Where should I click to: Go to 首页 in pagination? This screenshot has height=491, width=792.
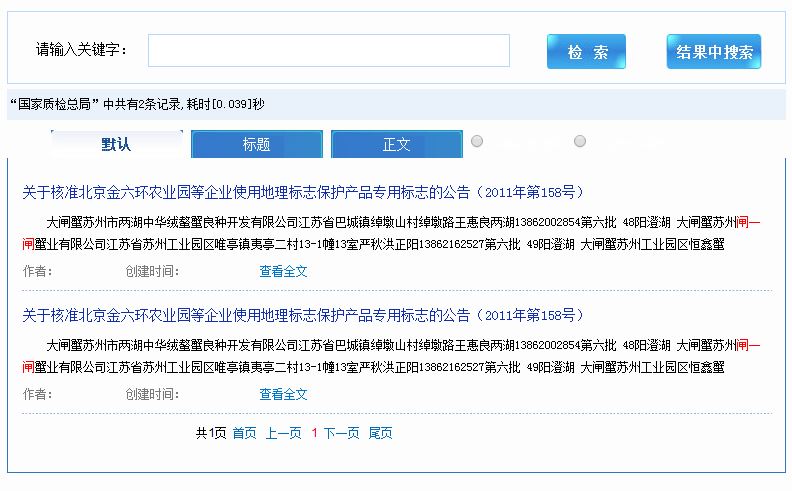point(244,433)
